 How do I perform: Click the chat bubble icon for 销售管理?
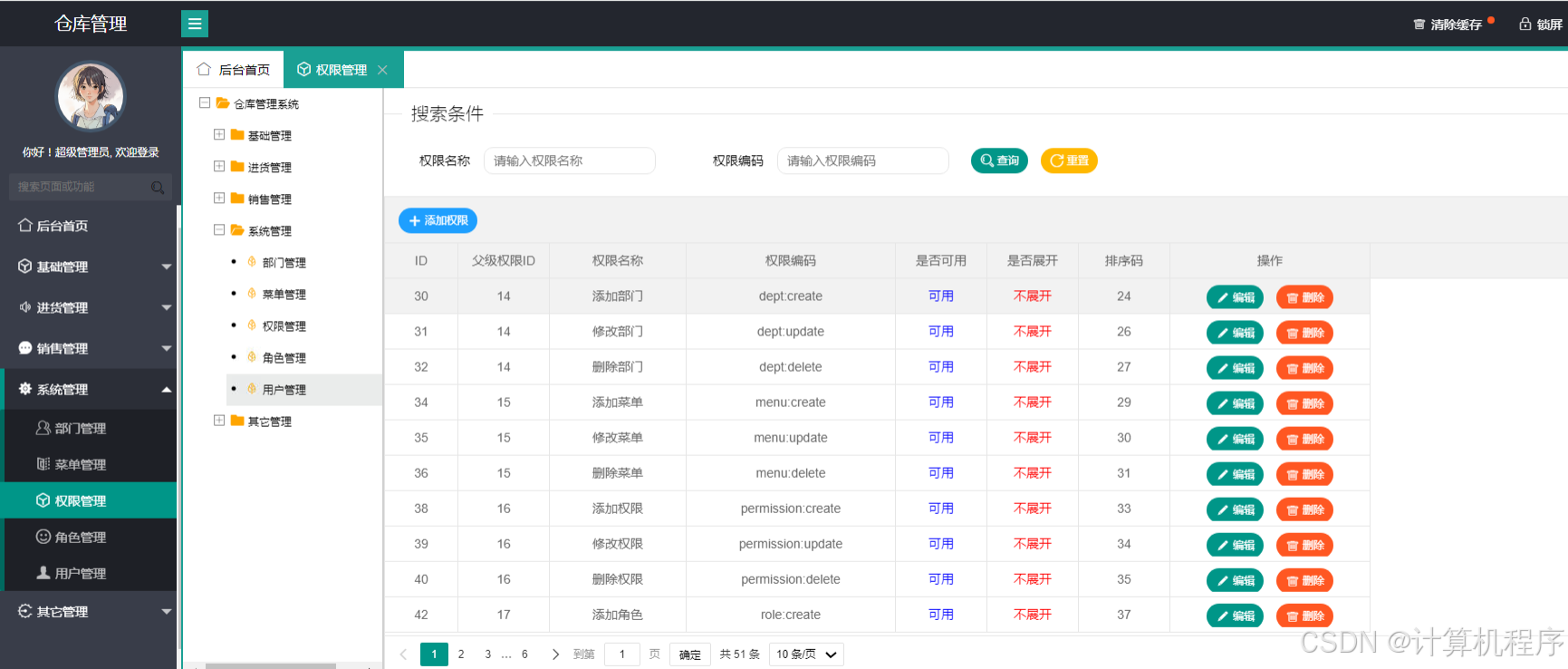[25, 347]
